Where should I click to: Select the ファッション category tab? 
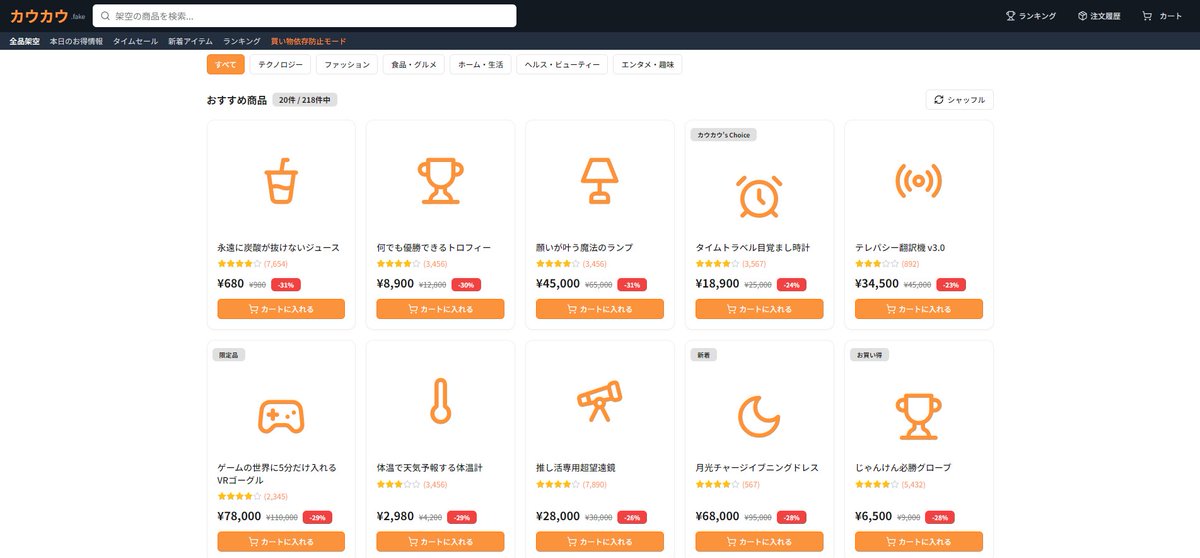[348, 64]
